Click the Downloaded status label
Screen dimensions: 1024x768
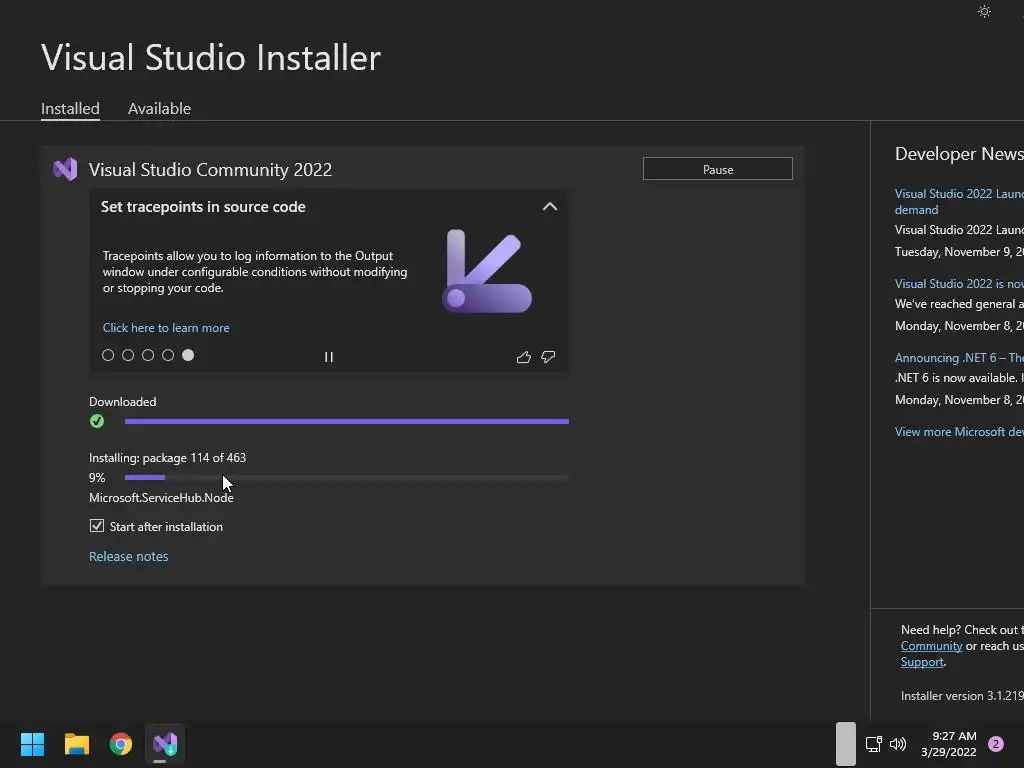[123, 402]
